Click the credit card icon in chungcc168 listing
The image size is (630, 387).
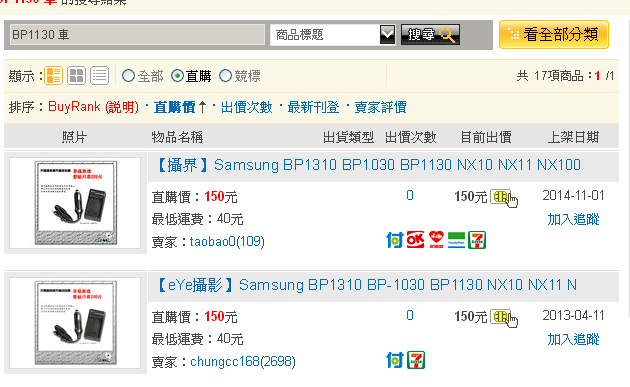501,317
